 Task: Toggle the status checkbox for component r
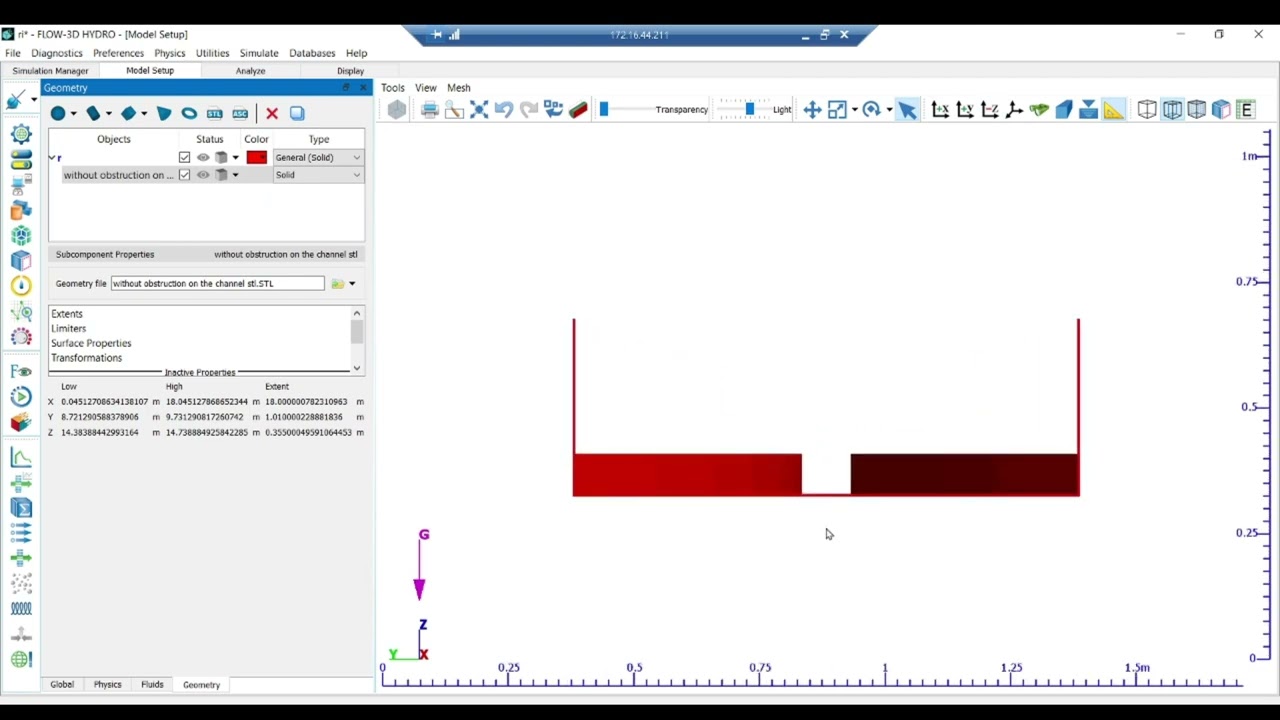point(184,158)
